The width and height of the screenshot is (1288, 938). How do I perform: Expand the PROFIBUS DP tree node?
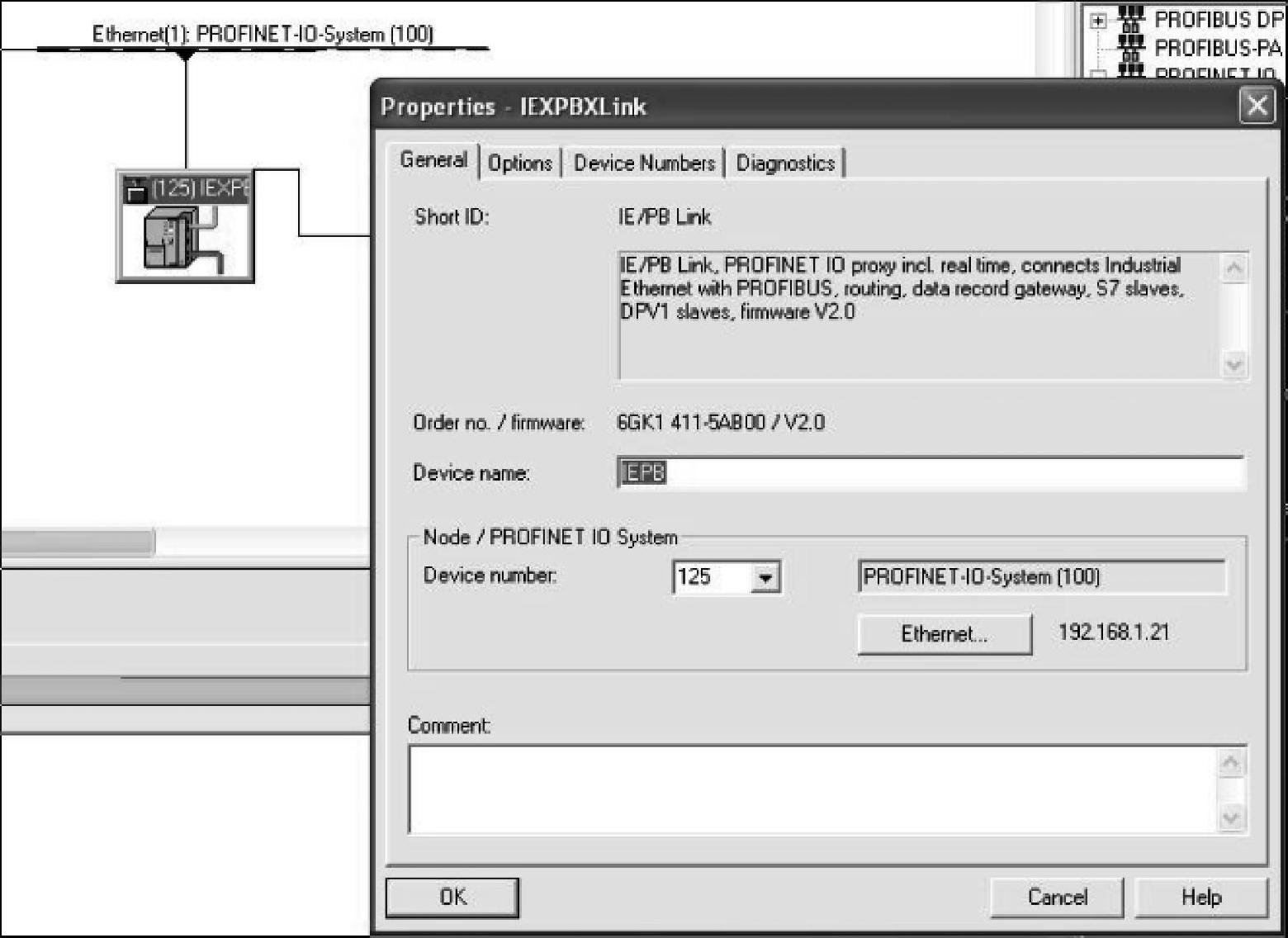[x=1098, y=21]
